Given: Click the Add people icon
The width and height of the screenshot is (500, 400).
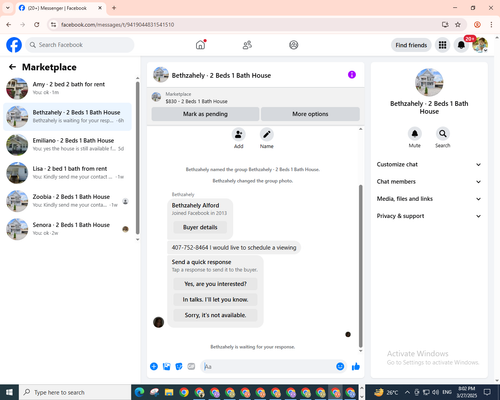Looking at the screenshot, I should click(239, 134).
